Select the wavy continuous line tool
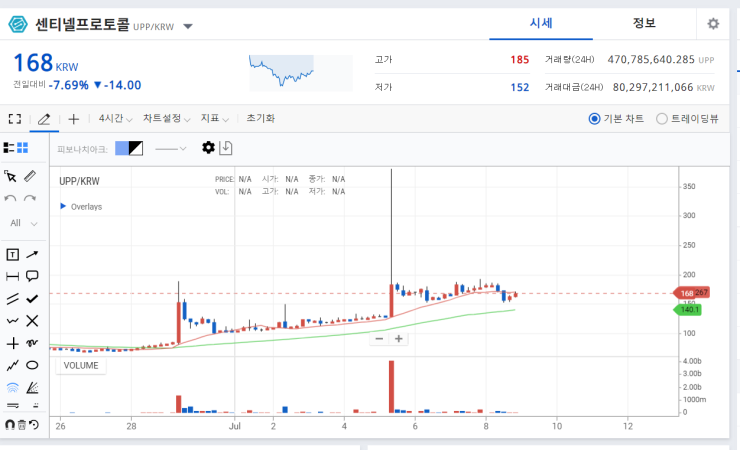 12,321
